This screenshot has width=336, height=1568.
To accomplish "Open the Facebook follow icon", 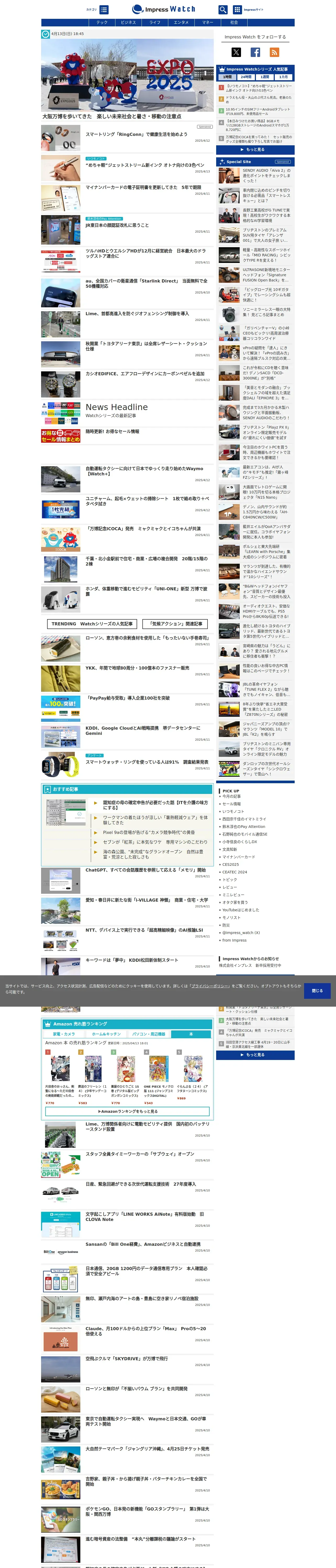I will pos(255,52).
